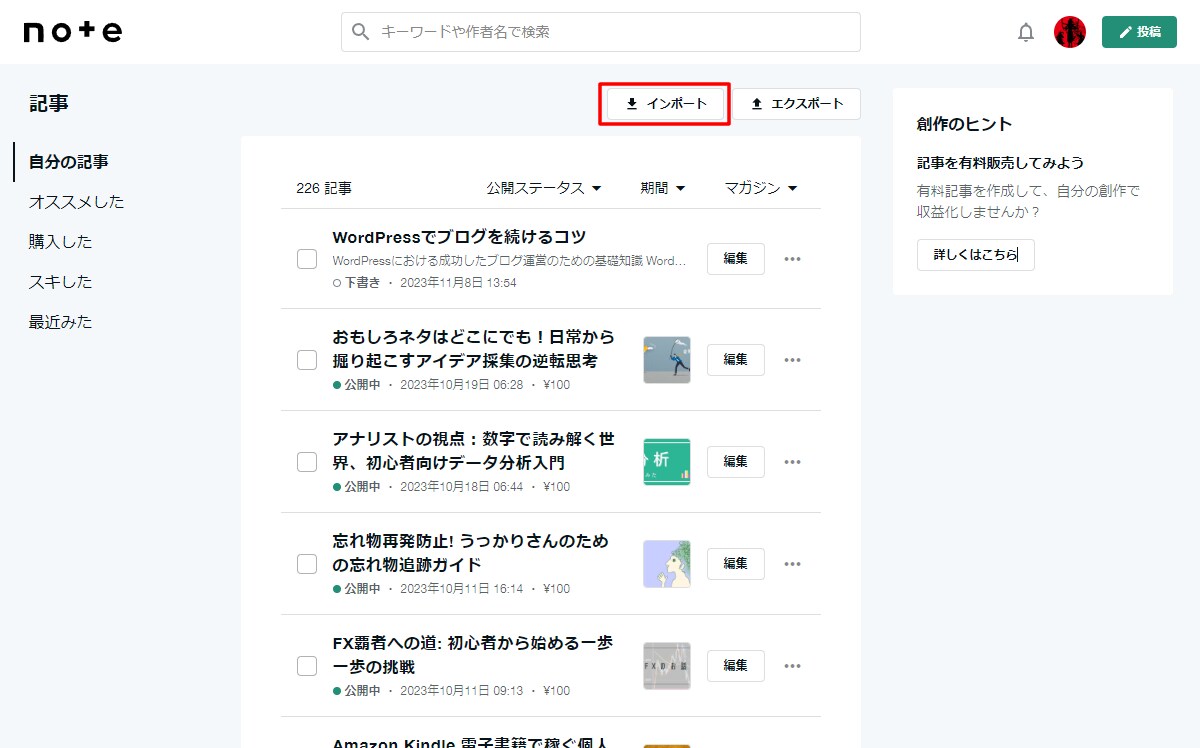The height and width of the screenshot is (748, 1200).
Task: Edit the 忘れ物再発防止 article
Action: point(736,564)
